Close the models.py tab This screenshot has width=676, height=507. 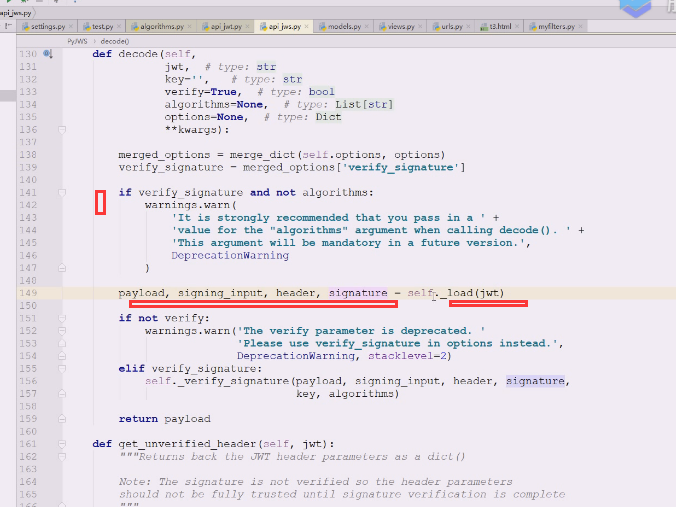click(x=366, y=27)
